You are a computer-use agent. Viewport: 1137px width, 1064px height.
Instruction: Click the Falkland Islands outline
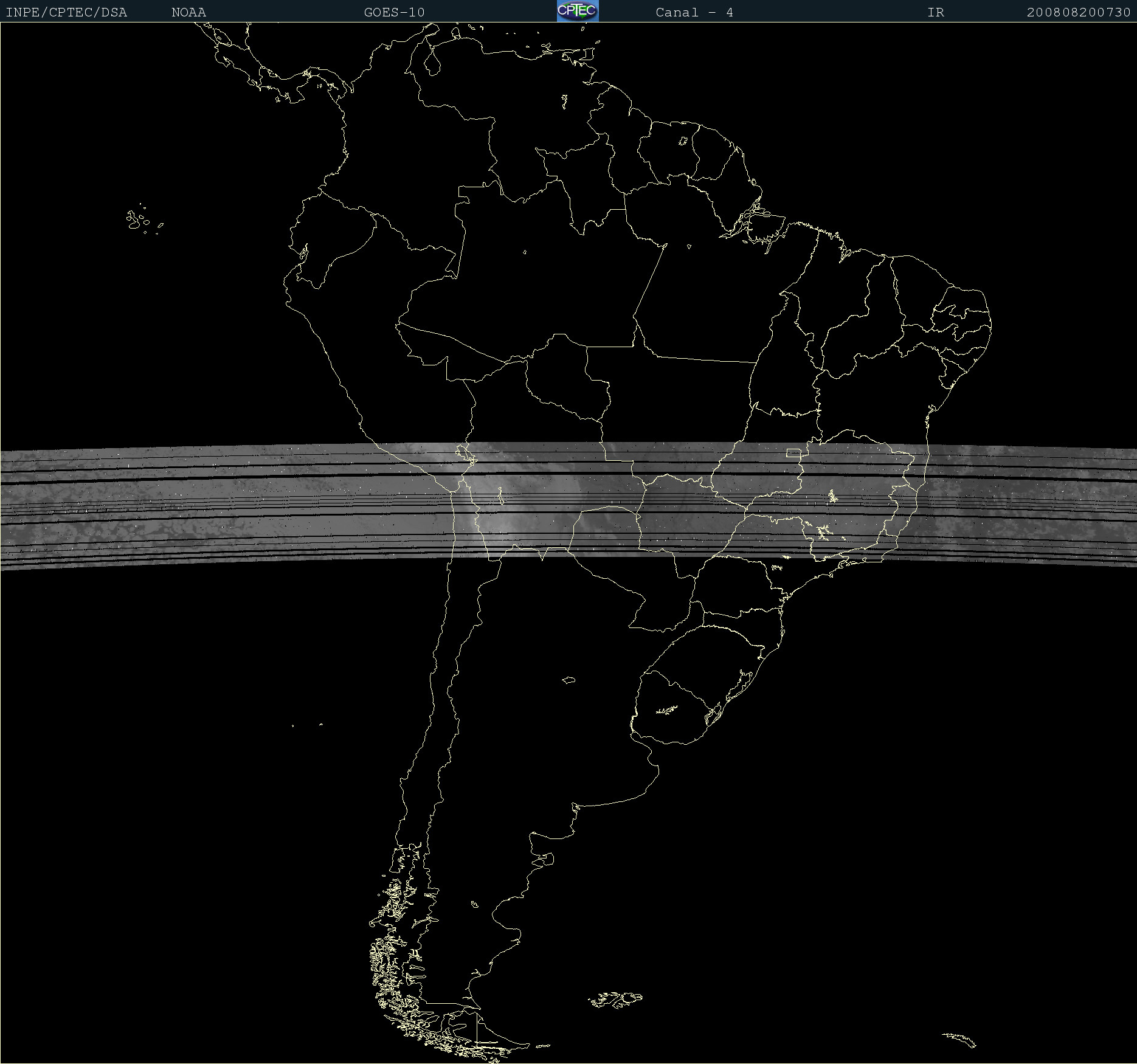(615, 1000)
